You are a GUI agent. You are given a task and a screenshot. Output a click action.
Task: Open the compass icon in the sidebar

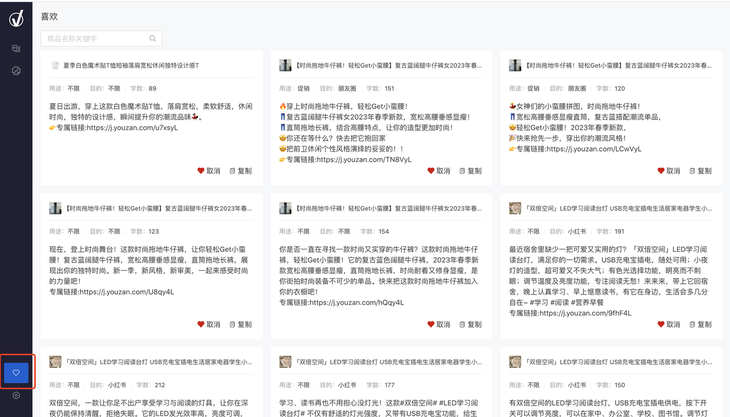16,71
